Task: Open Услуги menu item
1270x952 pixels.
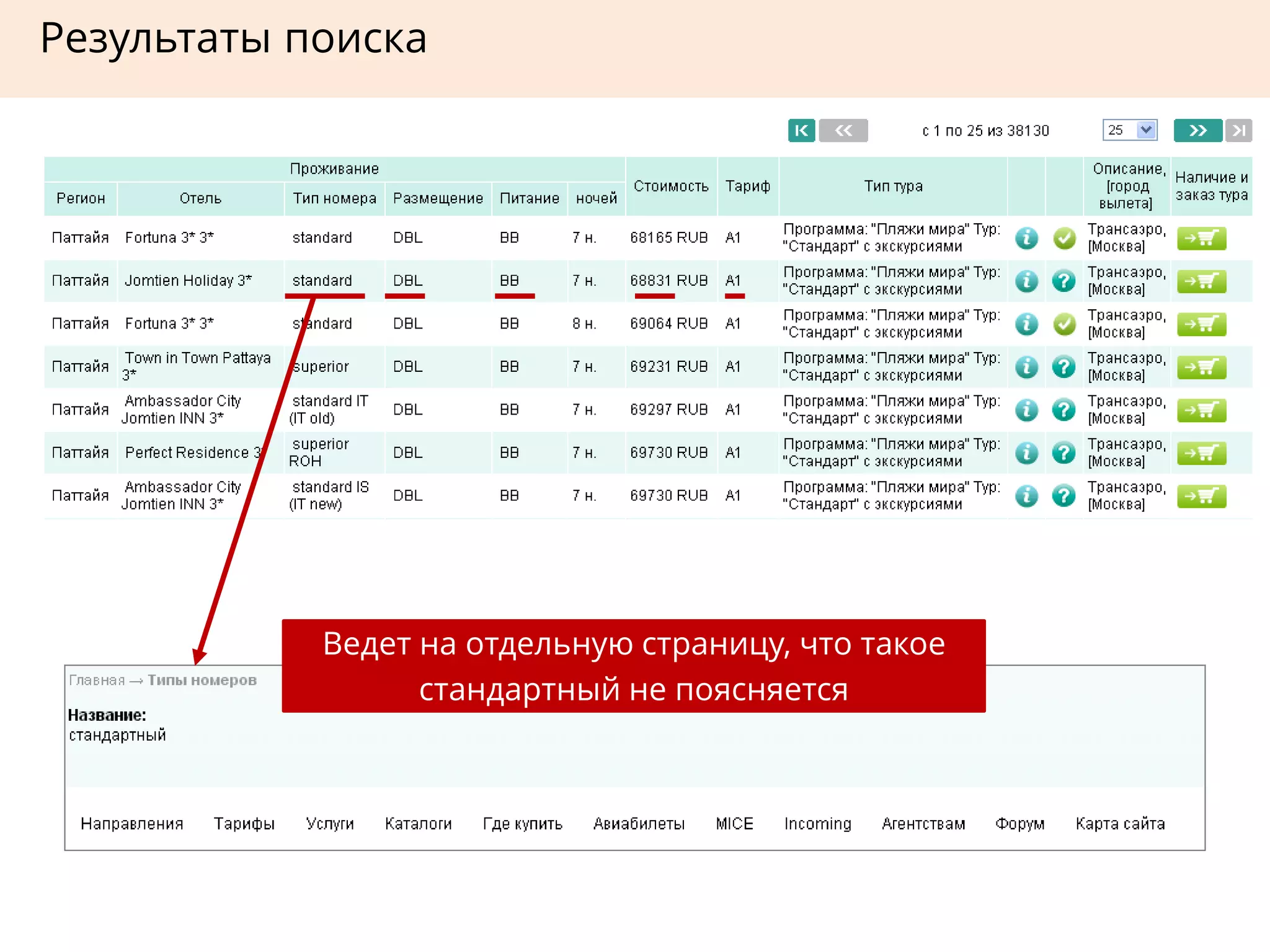Action: pyautogui.click(x=330, y=824)
